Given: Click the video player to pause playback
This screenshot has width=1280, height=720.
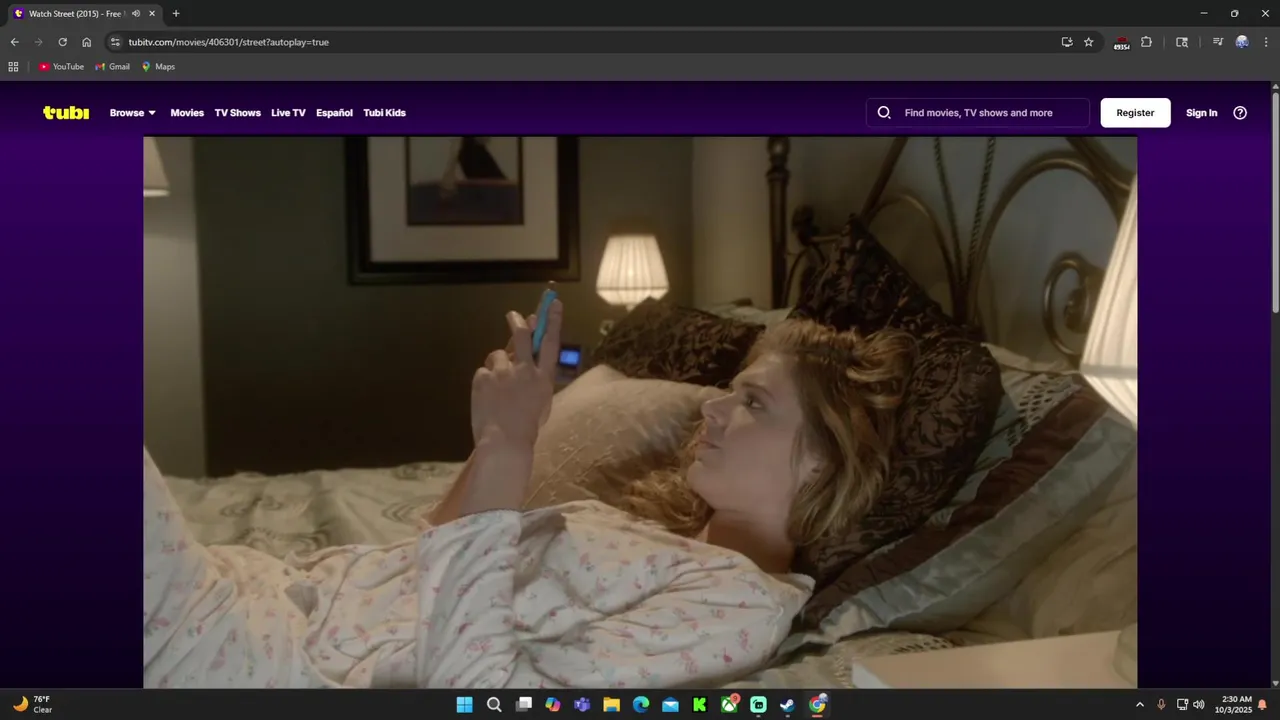Looking at the screenshot, I should coord(640,412).
